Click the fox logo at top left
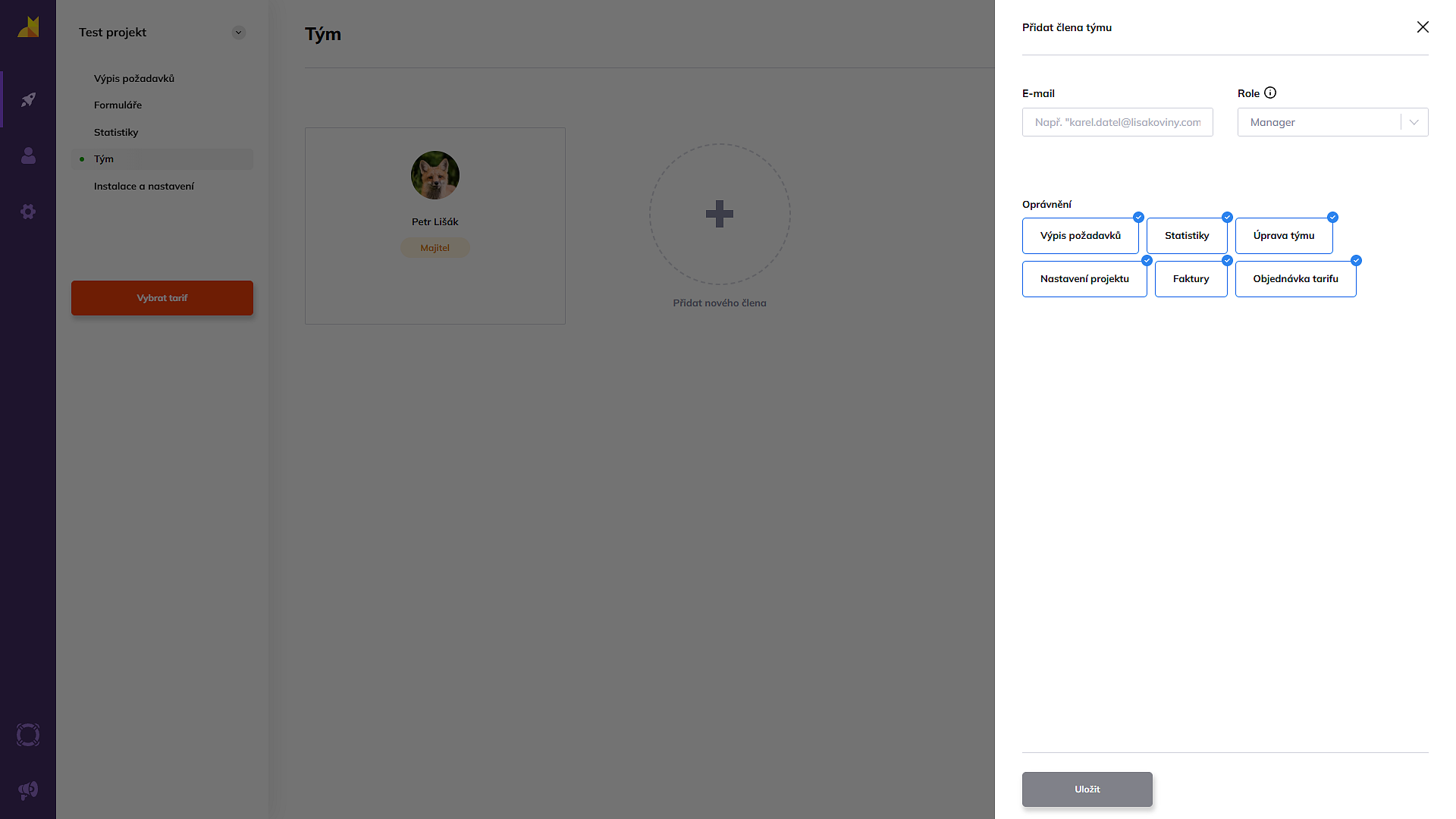This screenshot has height=819, width=1456. click(28, 27)
